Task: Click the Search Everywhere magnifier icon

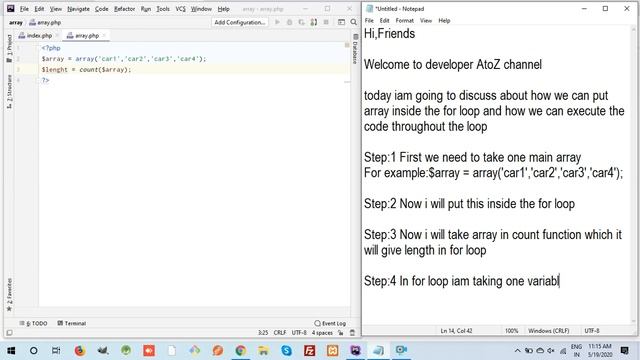Action: (353, 22)
